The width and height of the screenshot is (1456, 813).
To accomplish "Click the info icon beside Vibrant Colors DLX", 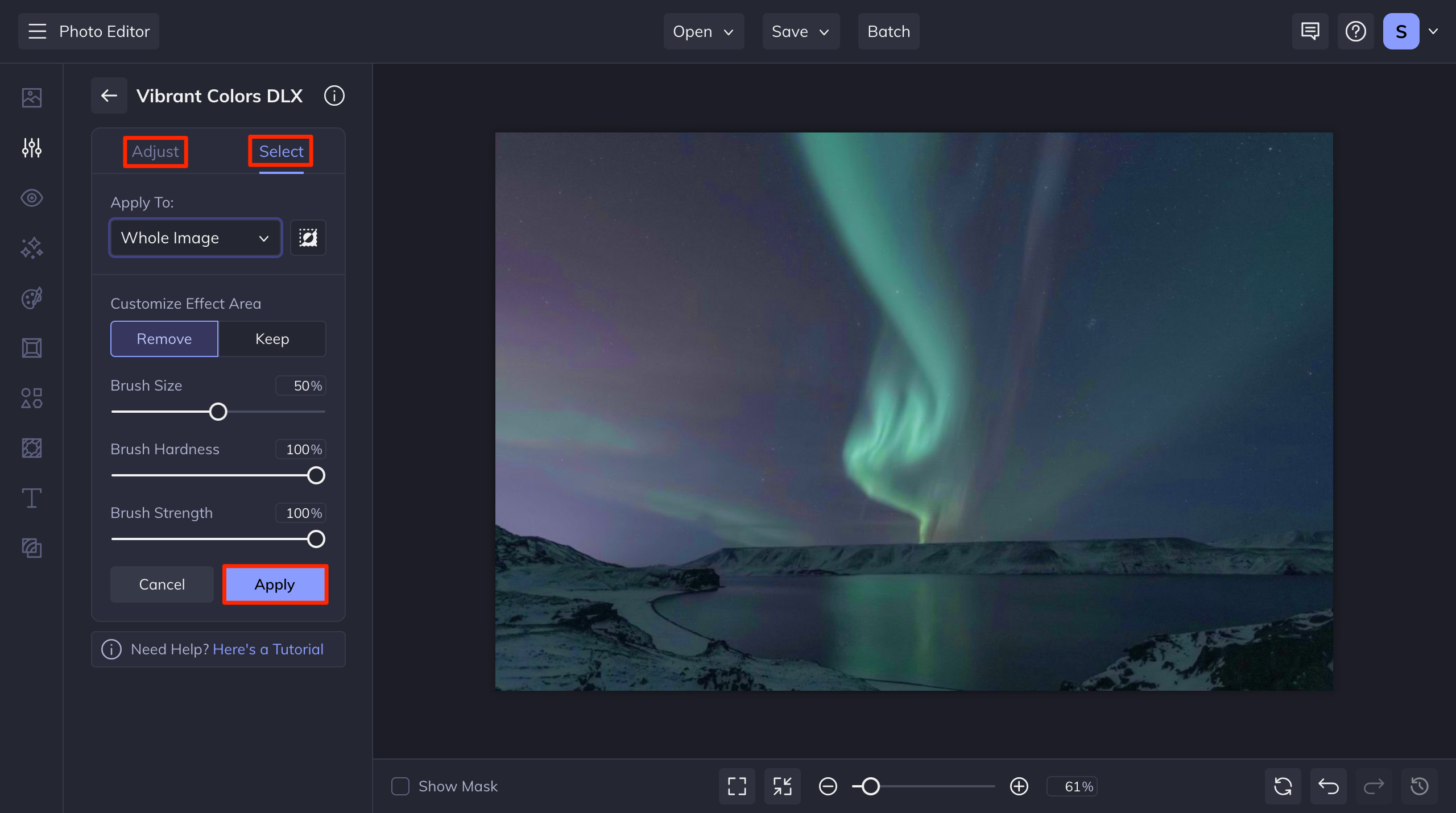I will (334, 96).
